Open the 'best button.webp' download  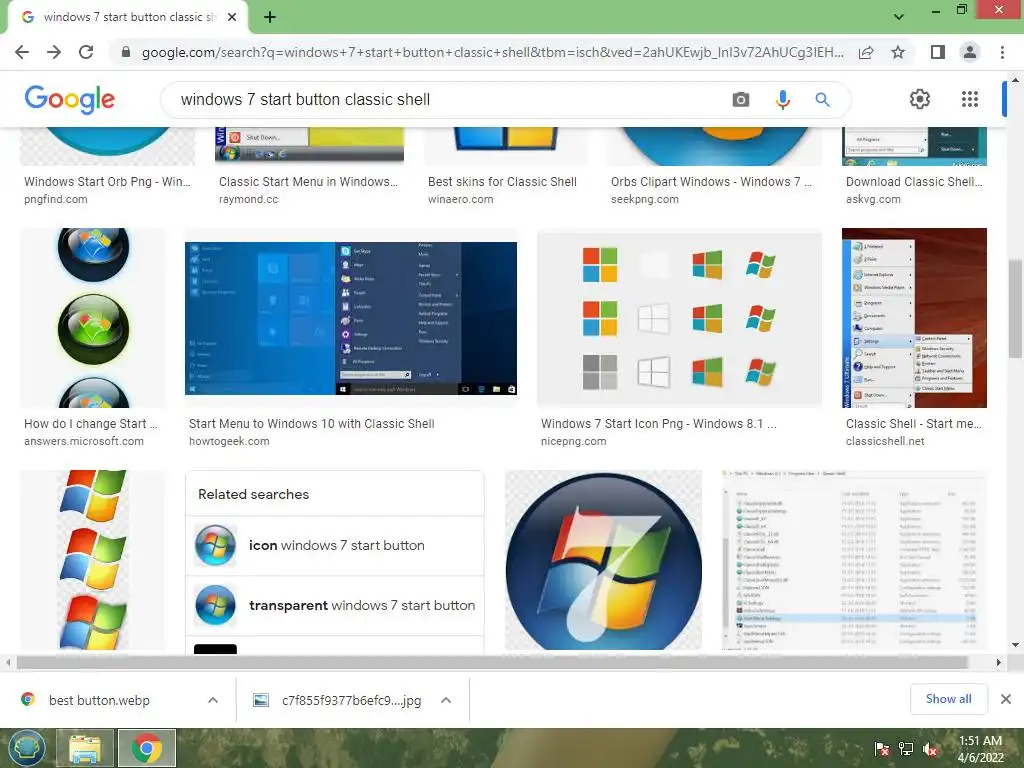(99, 700)
